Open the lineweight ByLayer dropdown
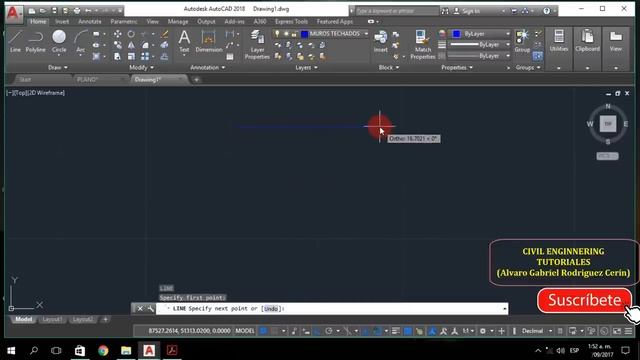 coord(508,44)
